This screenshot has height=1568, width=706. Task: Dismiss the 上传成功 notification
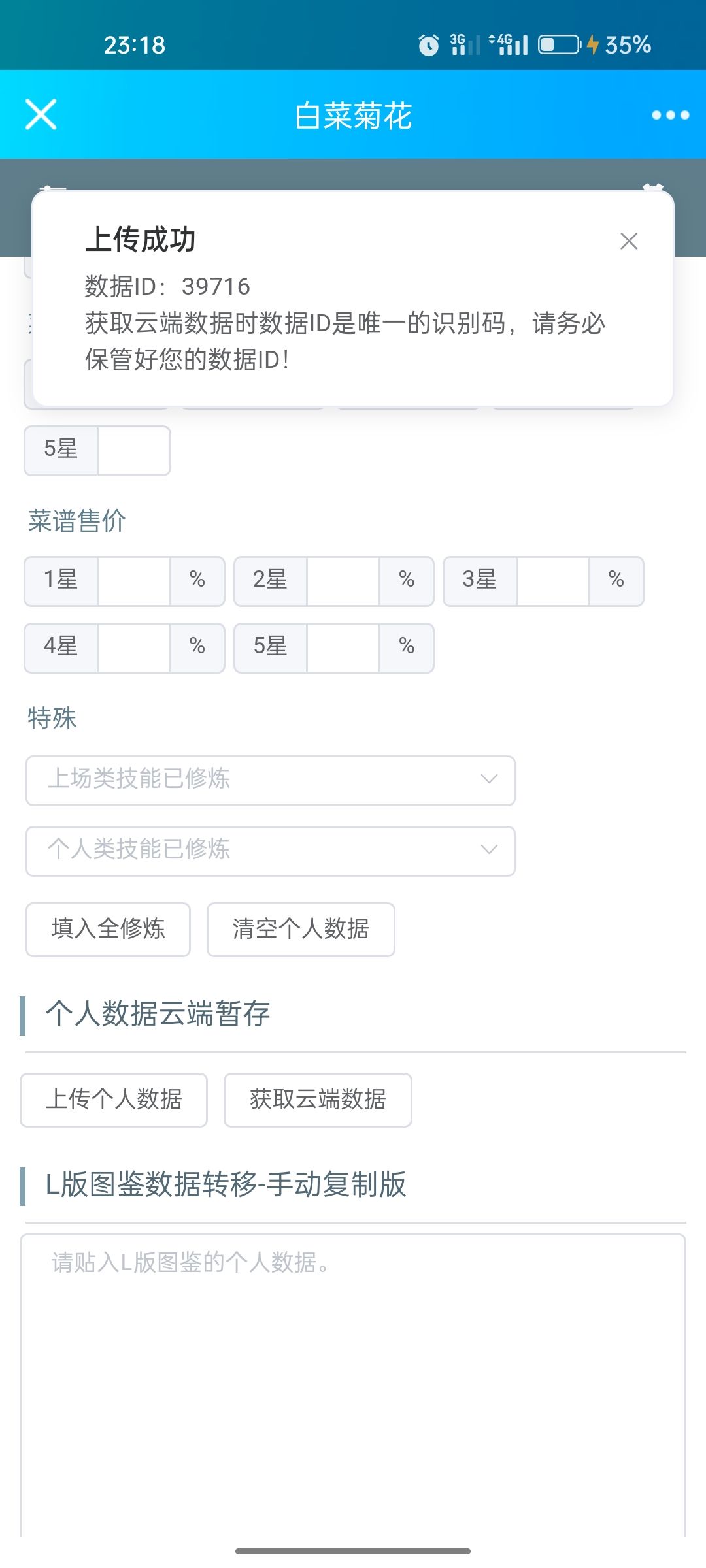[629, 241]
